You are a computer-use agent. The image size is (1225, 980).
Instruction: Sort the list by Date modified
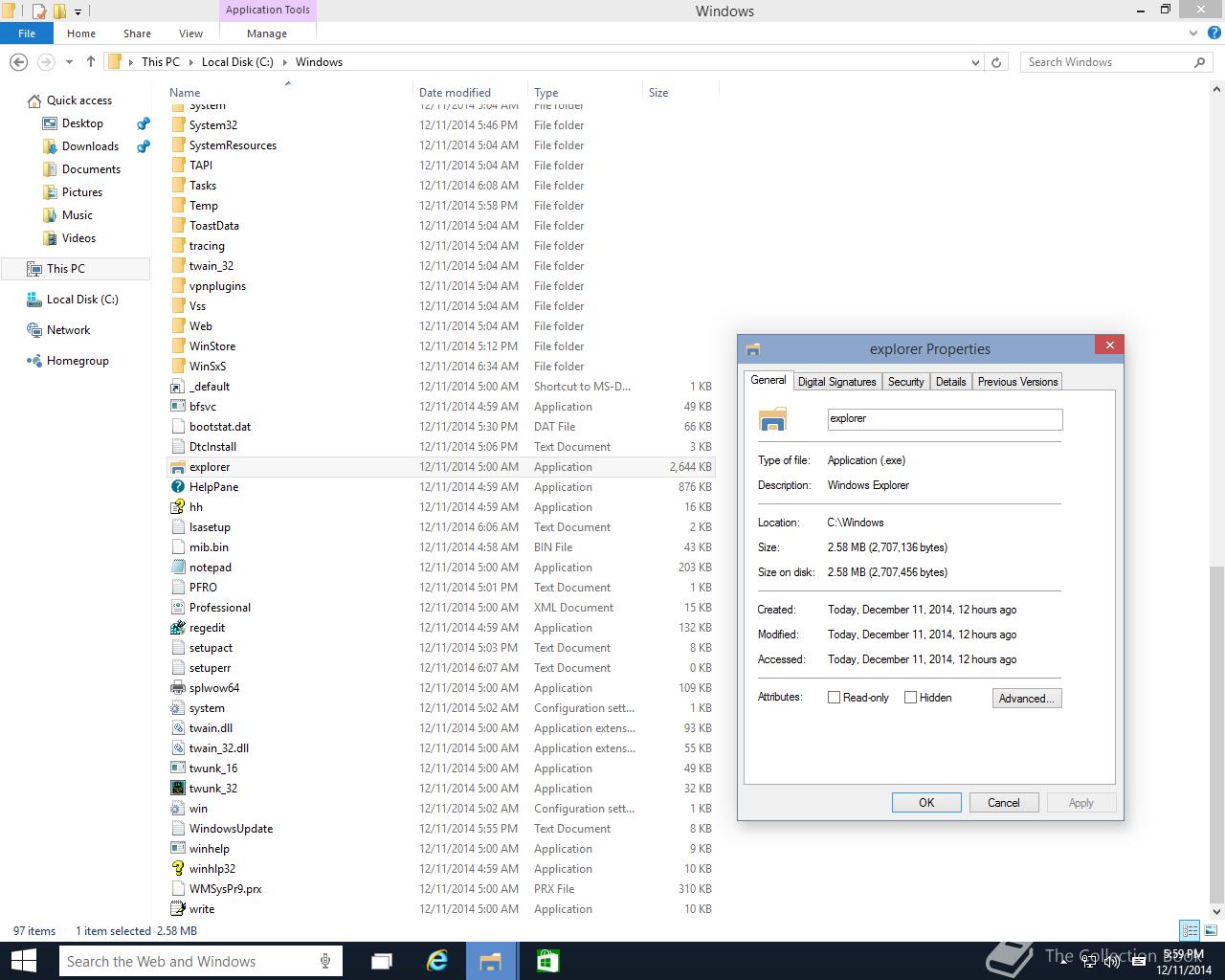[470, 93]
